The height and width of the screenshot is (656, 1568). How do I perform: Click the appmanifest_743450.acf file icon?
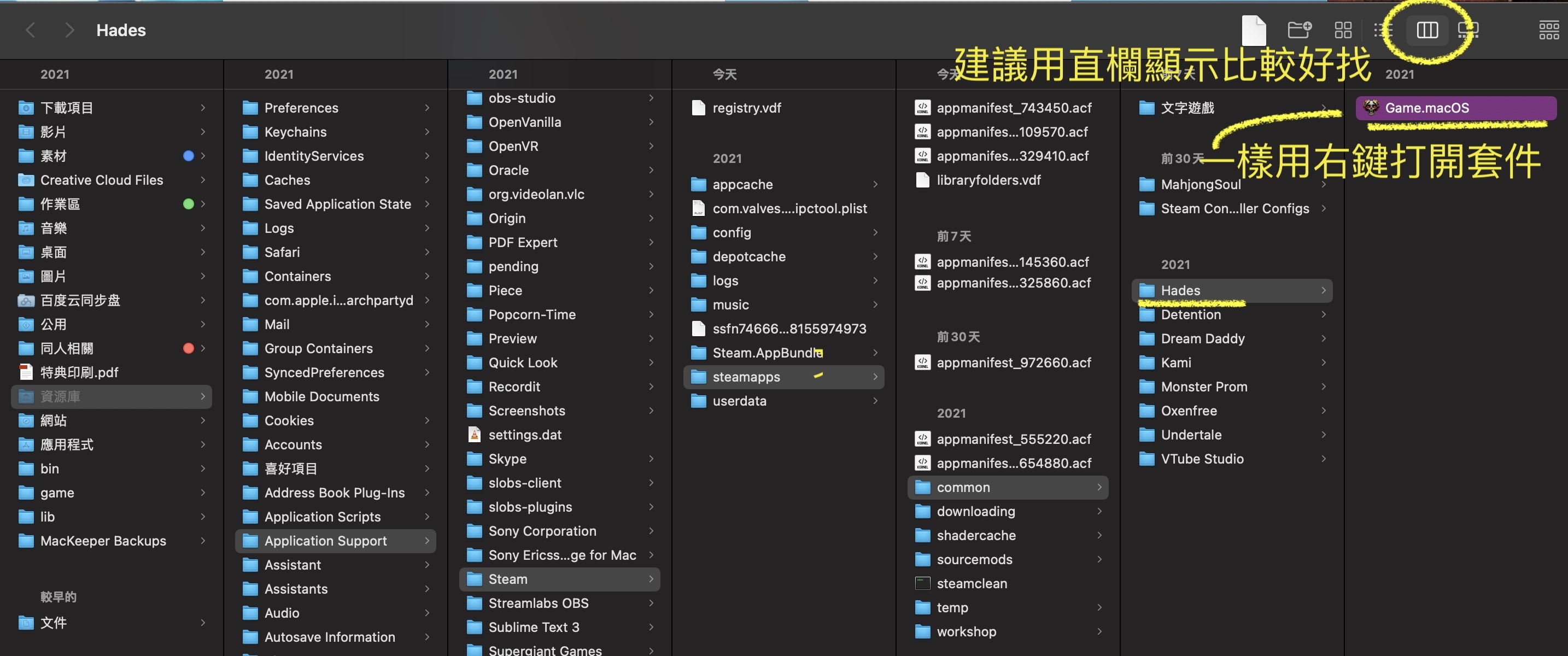(x=923, y=108)
